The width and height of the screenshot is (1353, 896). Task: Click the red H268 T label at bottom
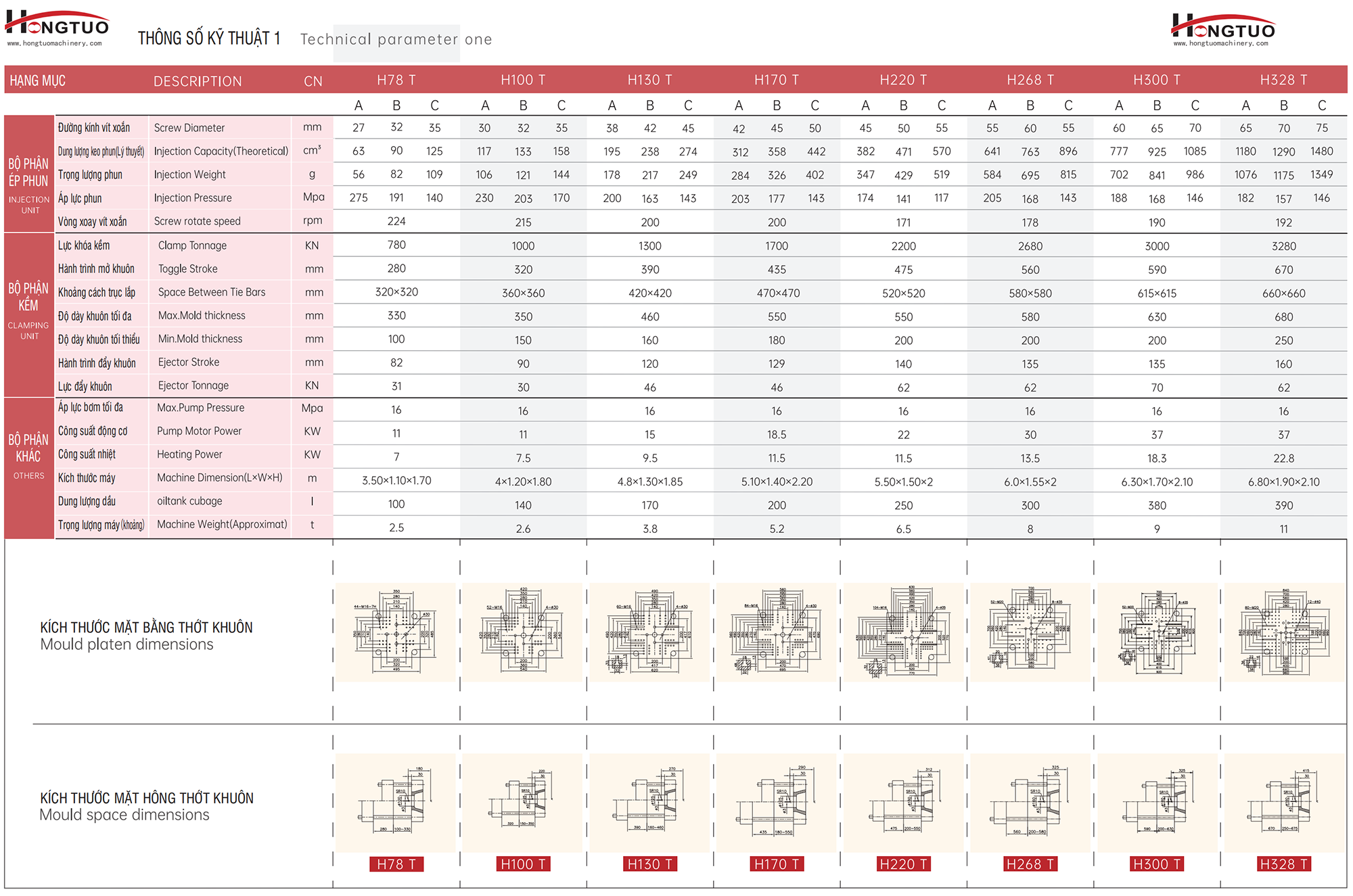1030,864
